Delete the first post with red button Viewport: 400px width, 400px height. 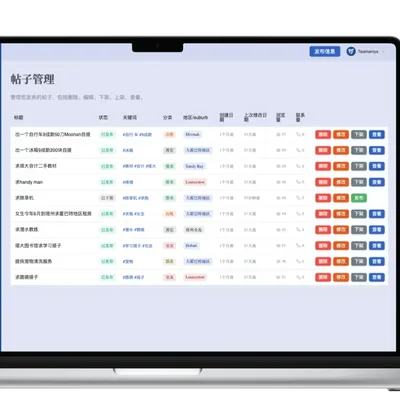pos(323,135)
